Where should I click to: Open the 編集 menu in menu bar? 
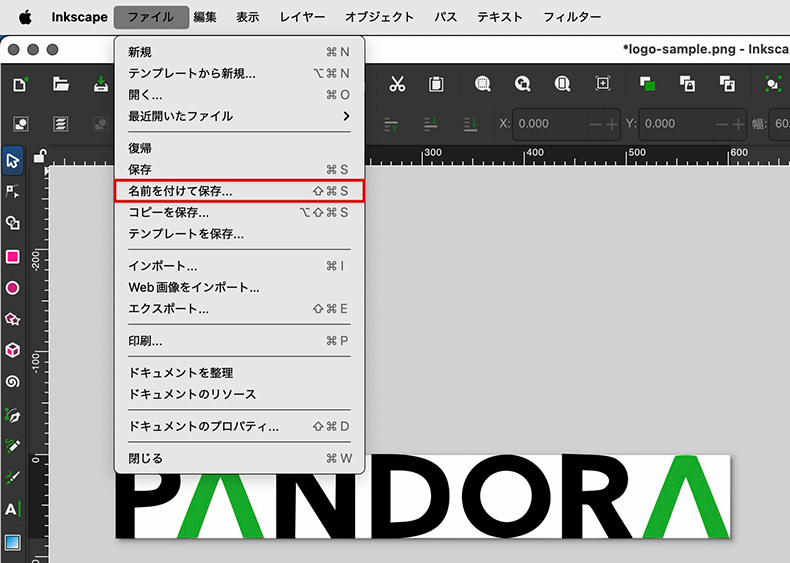click(205, 17)
